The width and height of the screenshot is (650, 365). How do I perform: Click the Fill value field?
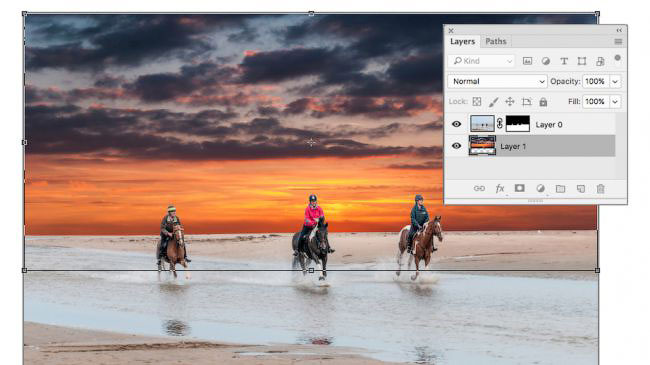595,102
